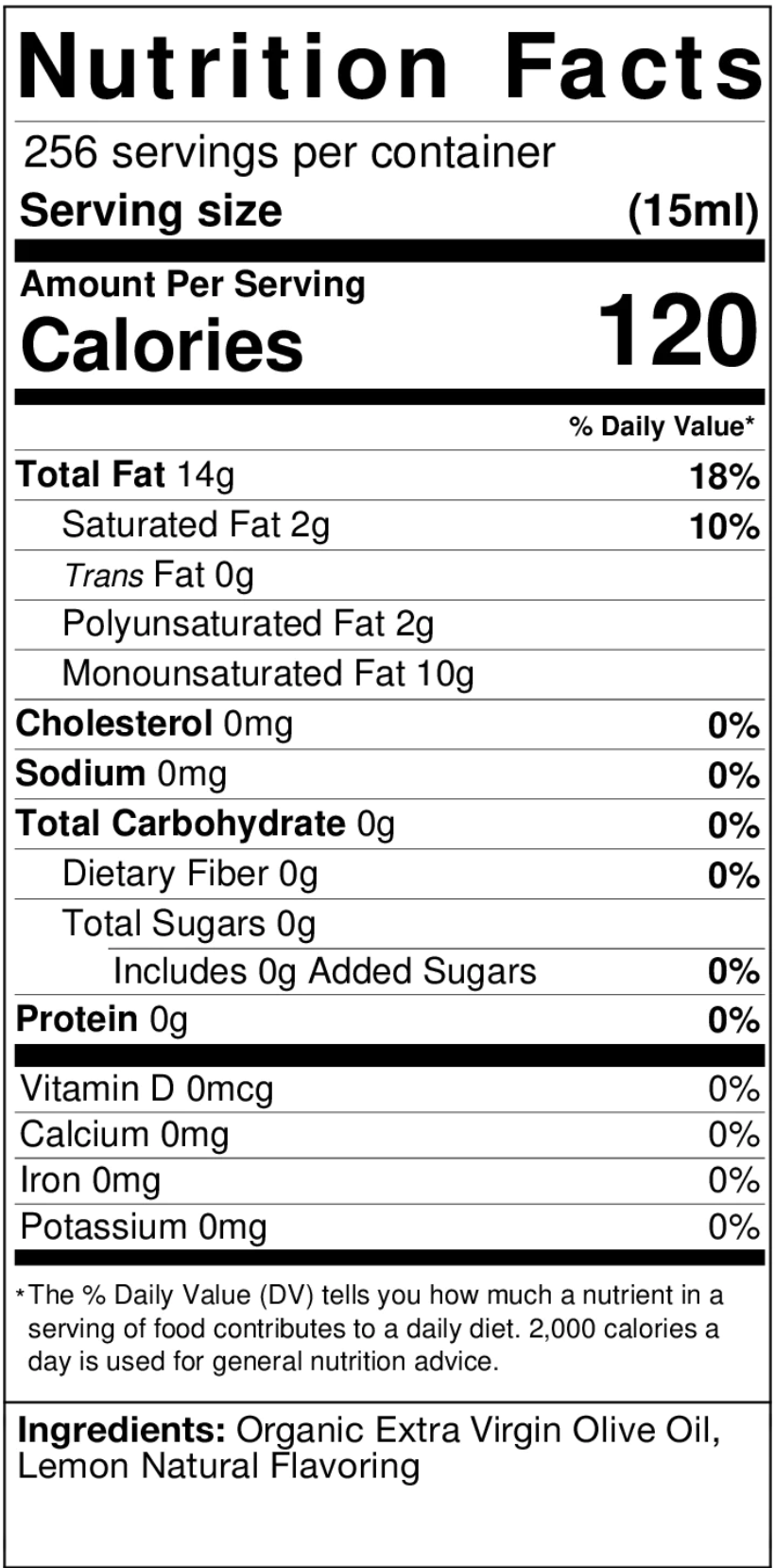Click the 256 servings per container text
The height and width of the screenshot is (1568, 775).
[288, 152]
